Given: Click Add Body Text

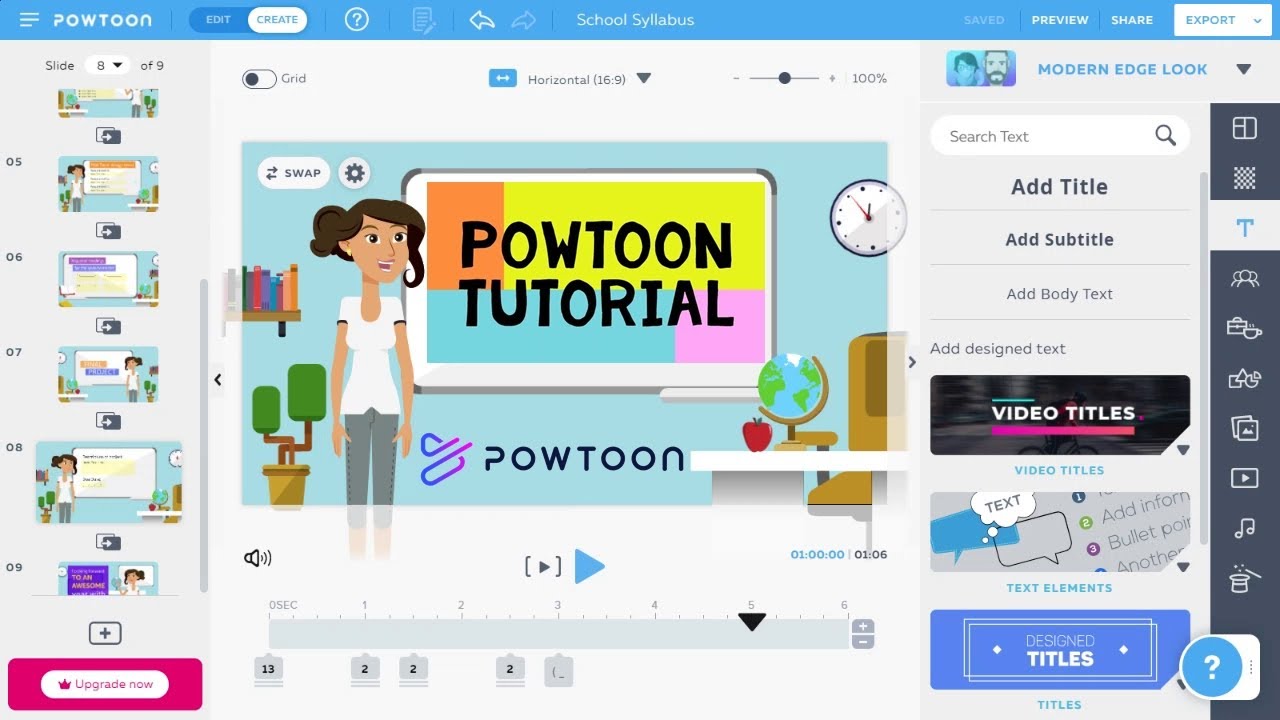Looking at the screenshot, I should click(x=1059, y=294).
